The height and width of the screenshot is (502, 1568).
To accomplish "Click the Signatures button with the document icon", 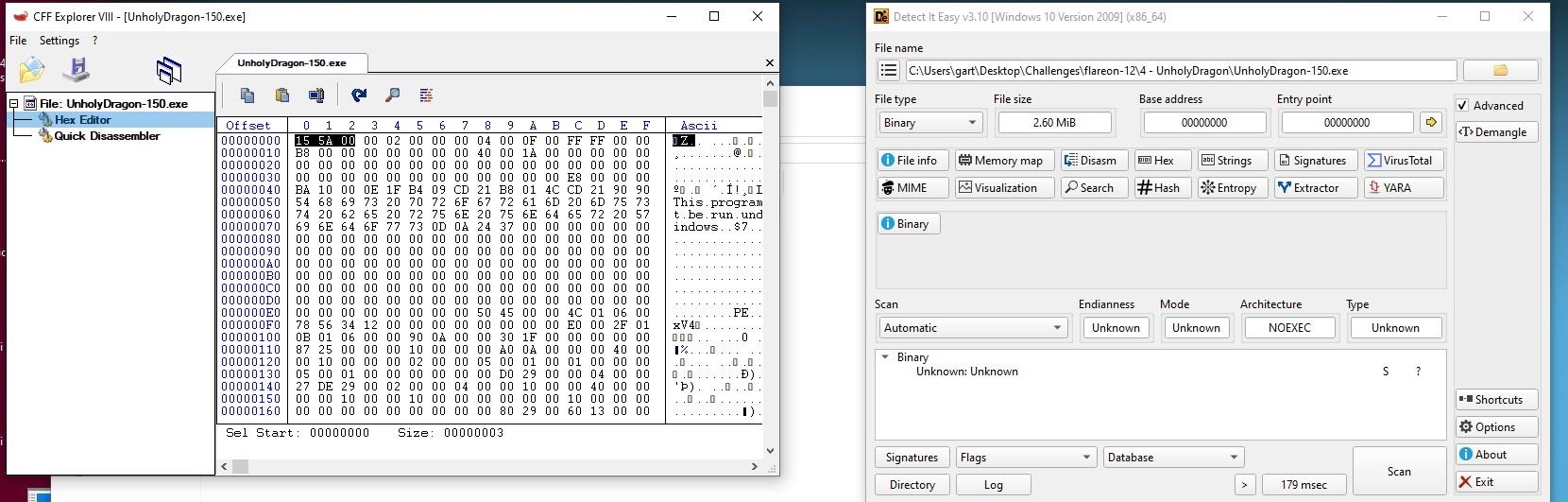I will pyautogui.click(x=1314, y=160).
